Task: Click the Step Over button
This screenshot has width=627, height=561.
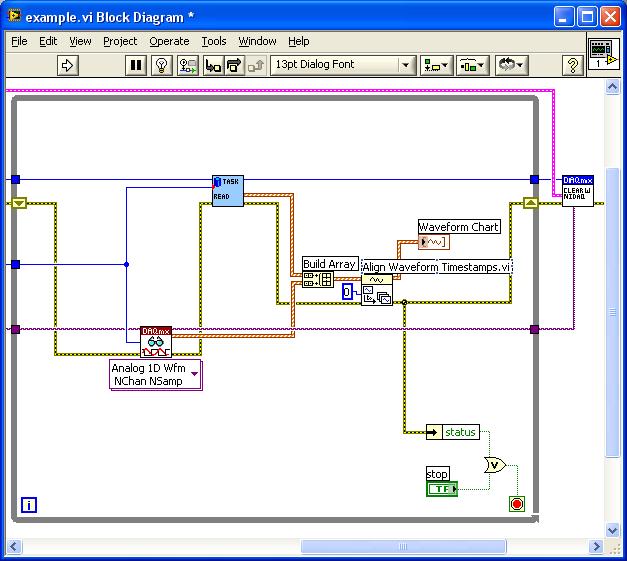Action: click(234, 65)
